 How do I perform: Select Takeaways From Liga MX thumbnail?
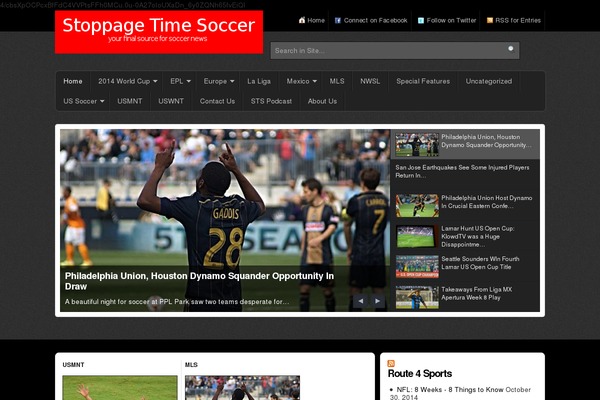[x=417, y=297]
